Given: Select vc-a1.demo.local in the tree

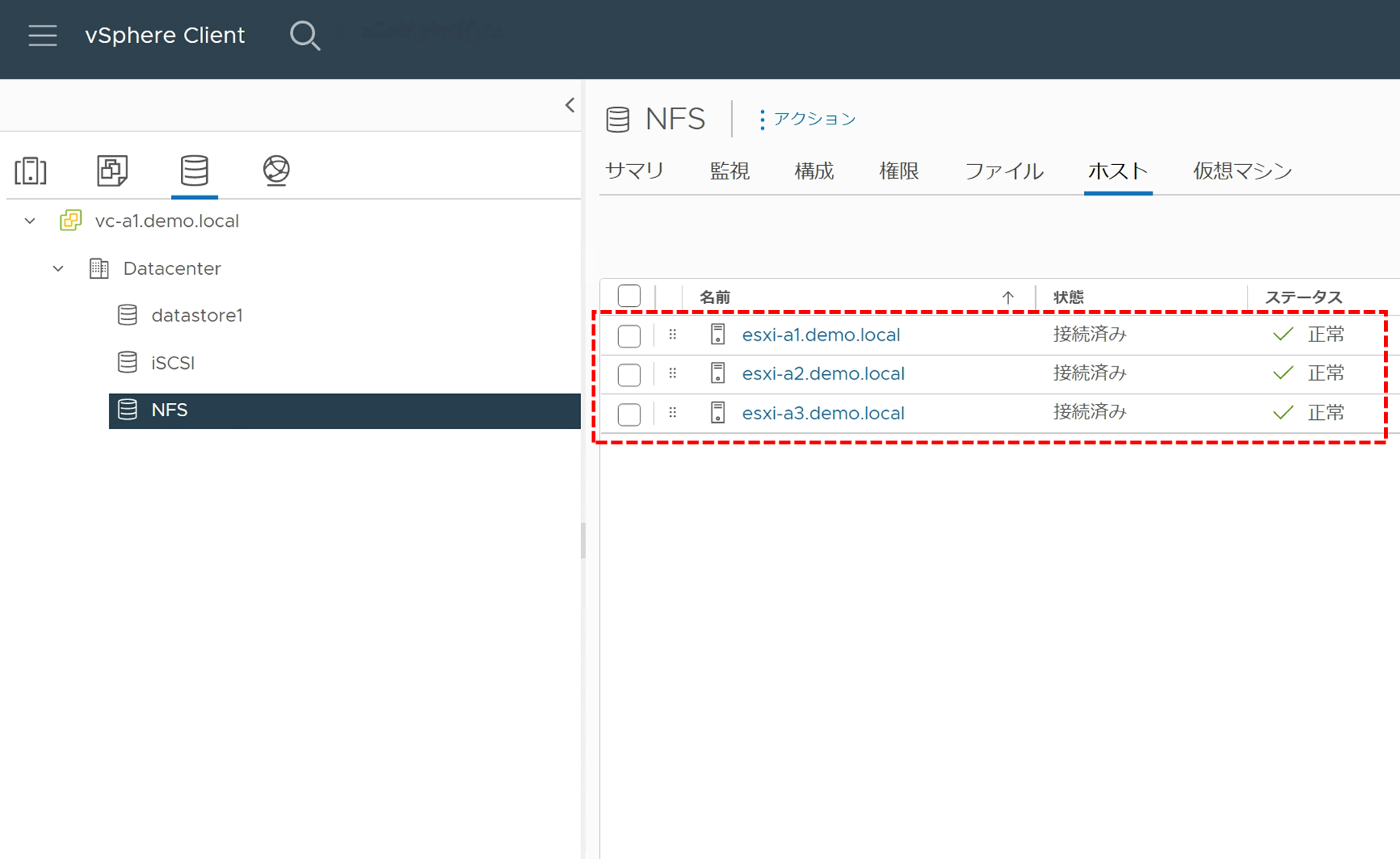Looking at the screenshot, I should (166, 221).
